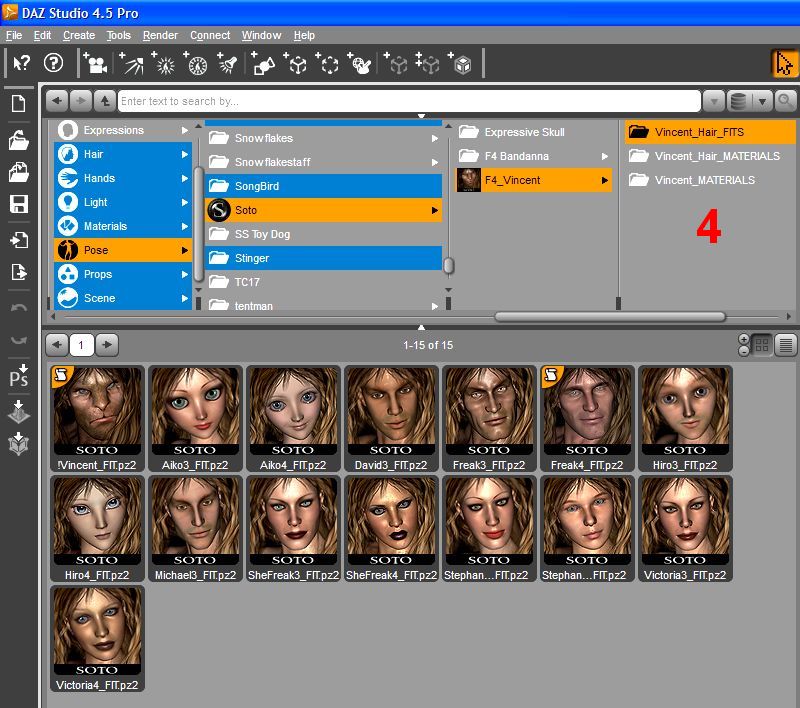Viewport: 800px width, 708px height.
Task: Click the Import icon in left sidebar
Action: point(18,240)
